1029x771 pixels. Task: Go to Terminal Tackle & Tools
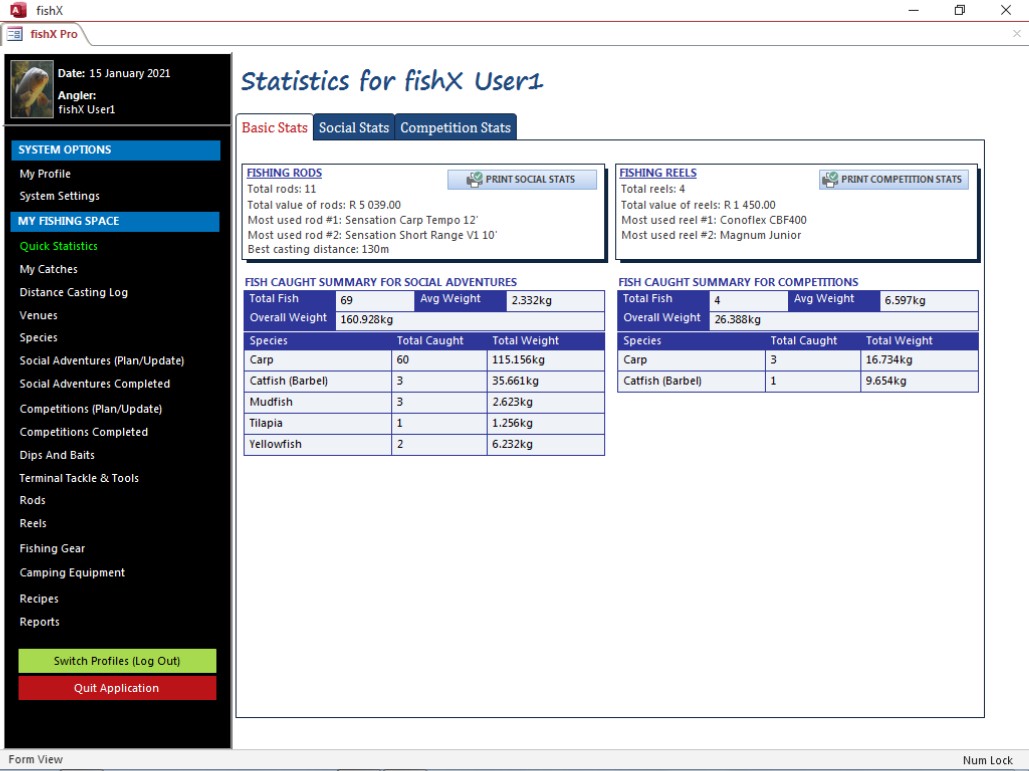tap(79, 478)
